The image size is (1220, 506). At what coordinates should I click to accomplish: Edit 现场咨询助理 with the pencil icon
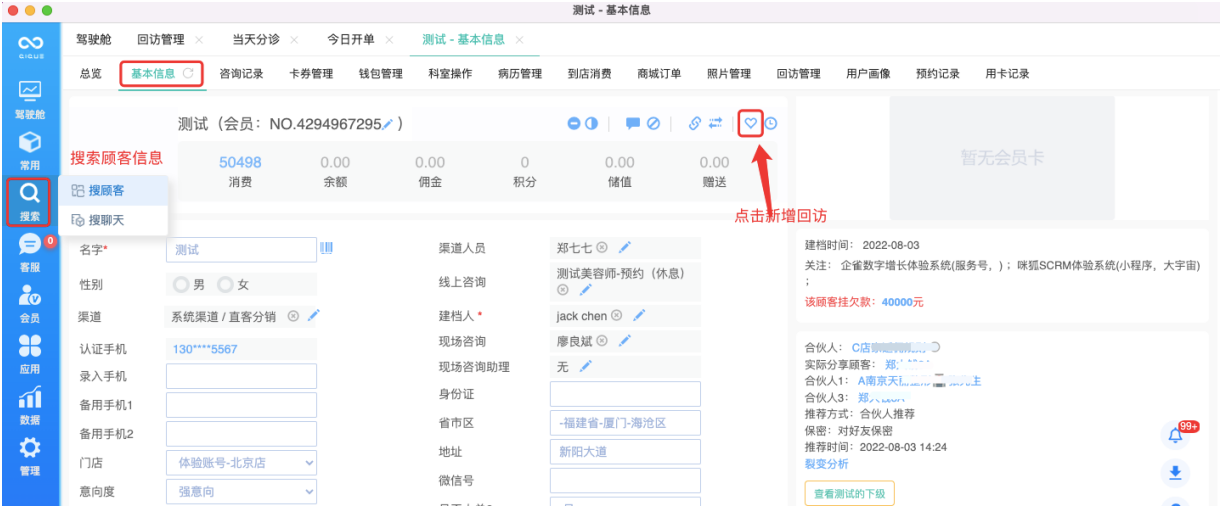(586, 367)
